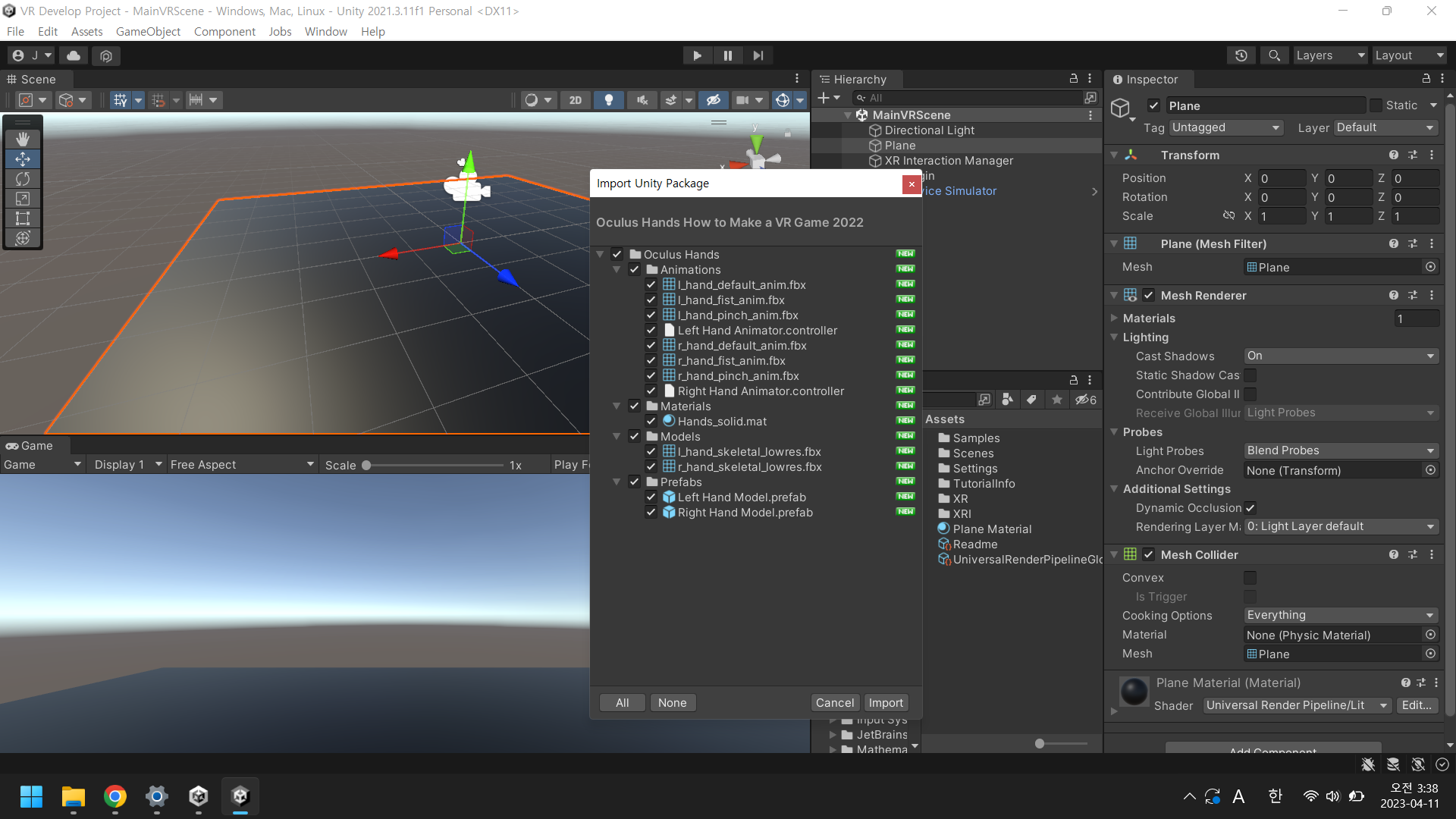
Task: Open Cooking Options dropdown
Action: coord(1341,615)
